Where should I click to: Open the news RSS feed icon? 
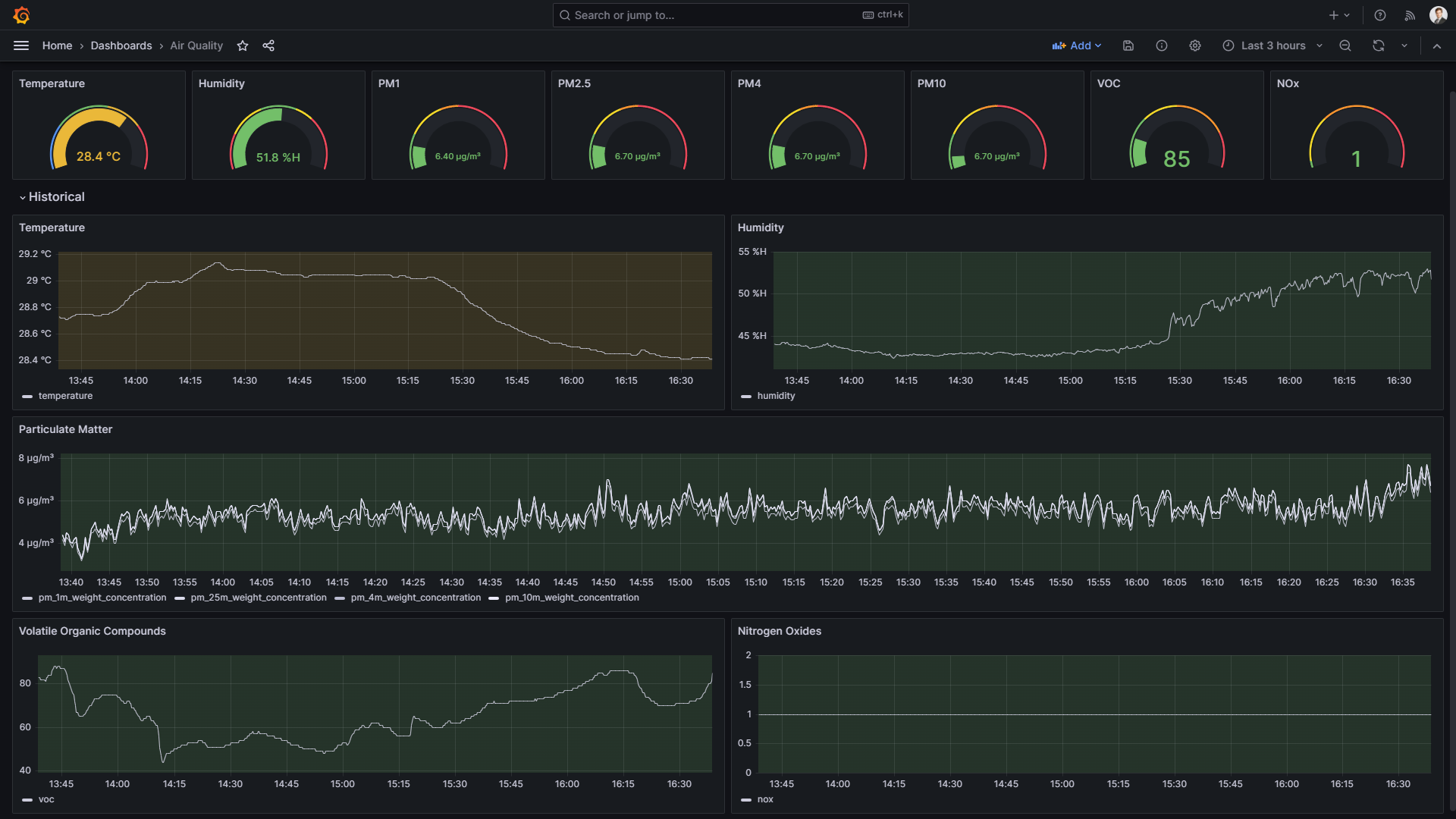coord(1410,15)
